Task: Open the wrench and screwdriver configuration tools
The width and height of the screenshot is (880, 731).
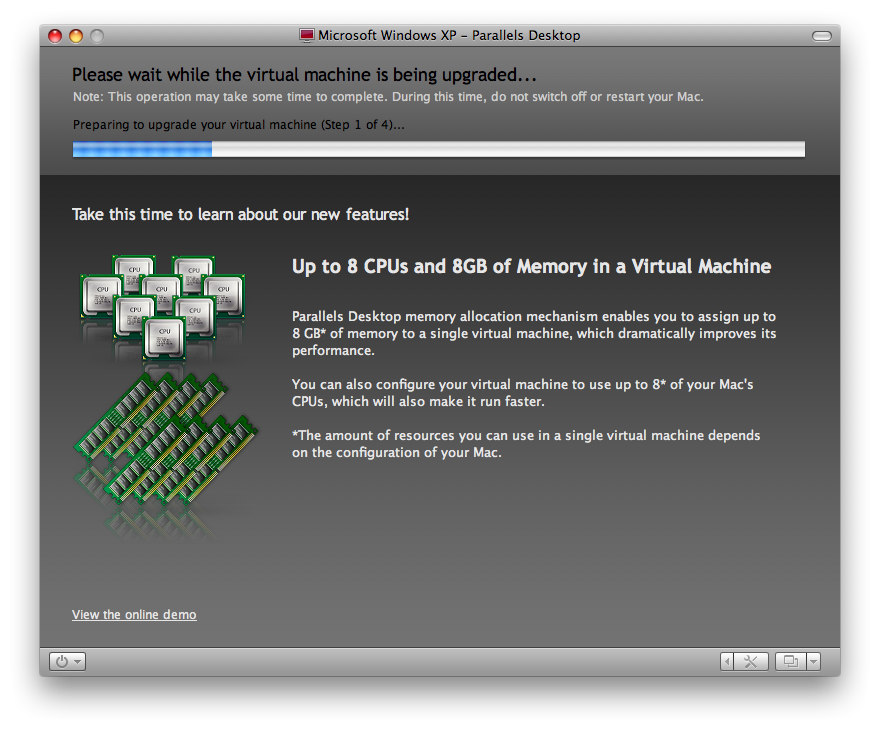Action: [751, 661]
